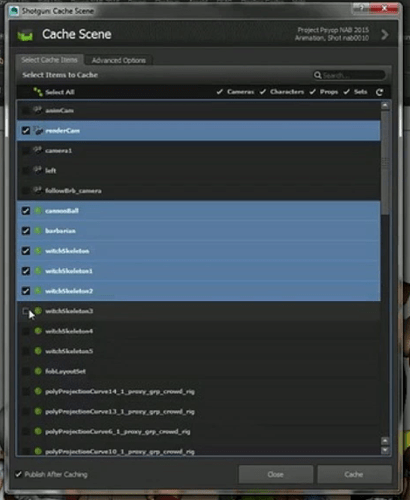Click the polyProjectionCurve14 green asset icon
Screen dimensions: 410x500
[x=38, y=391]
